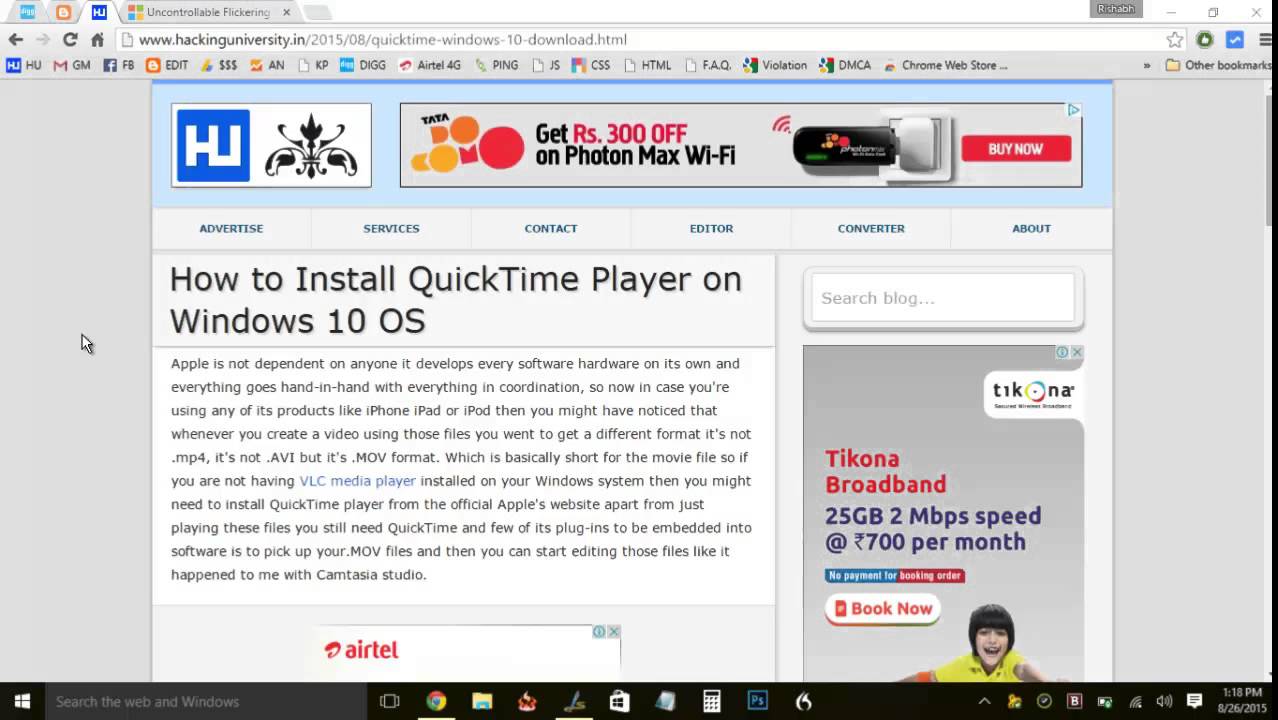Viewport: 1278px width, 720px height.
Task: Open the Action Center notifications icon
Action: (x=1194, y=702)
